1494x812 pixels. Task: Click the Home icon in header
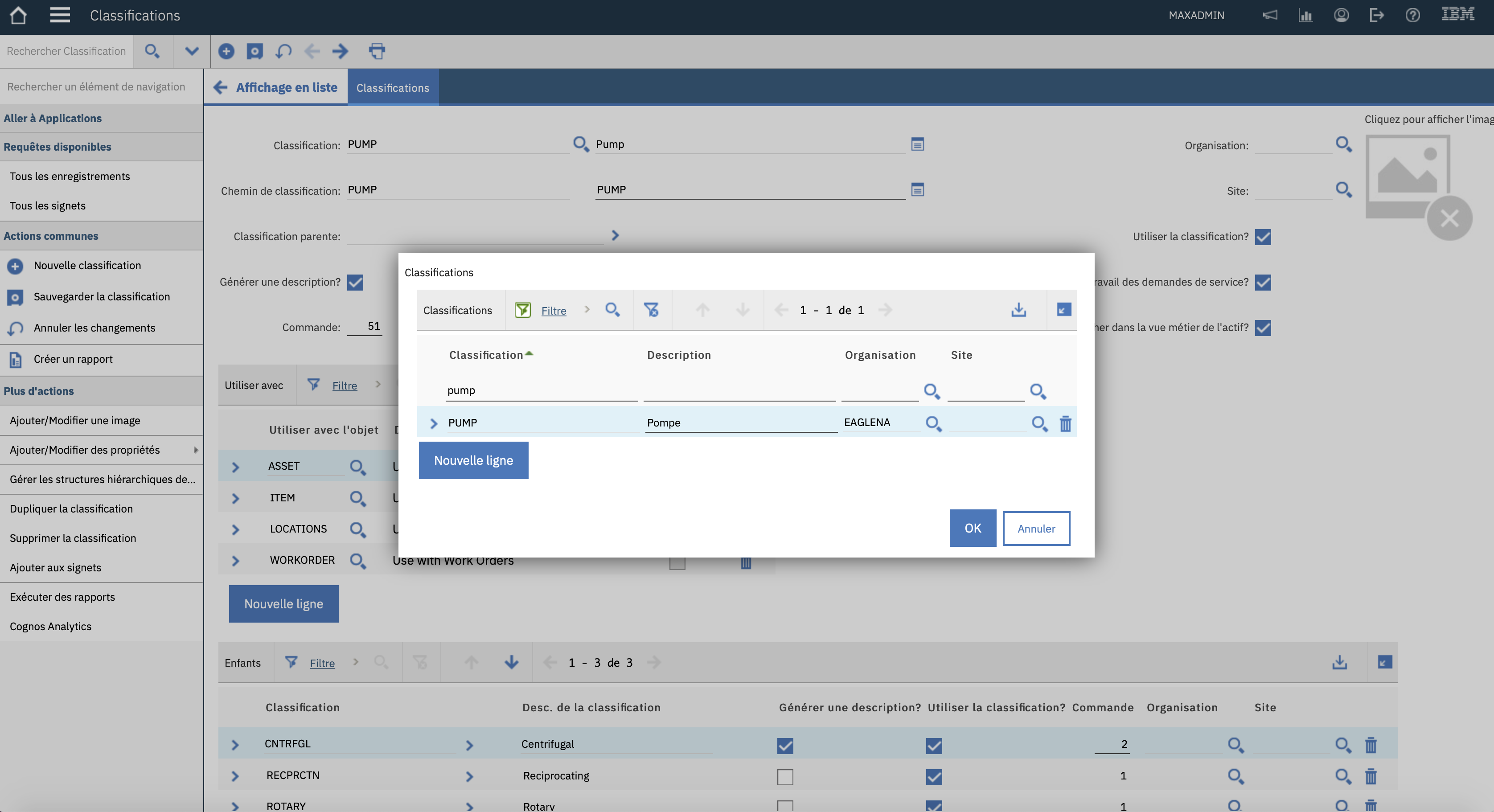(x=18, y=15)
